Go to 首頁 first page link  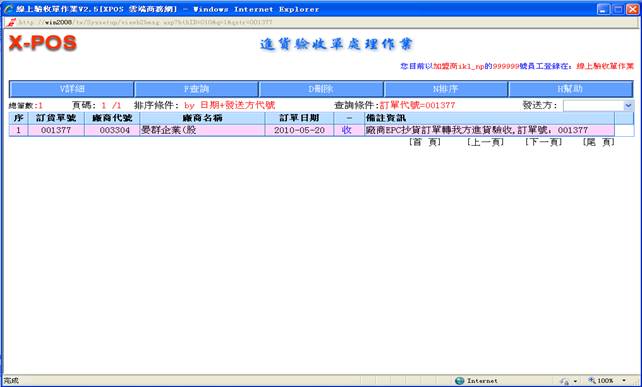pyautogui.click(x=425, y=142)
